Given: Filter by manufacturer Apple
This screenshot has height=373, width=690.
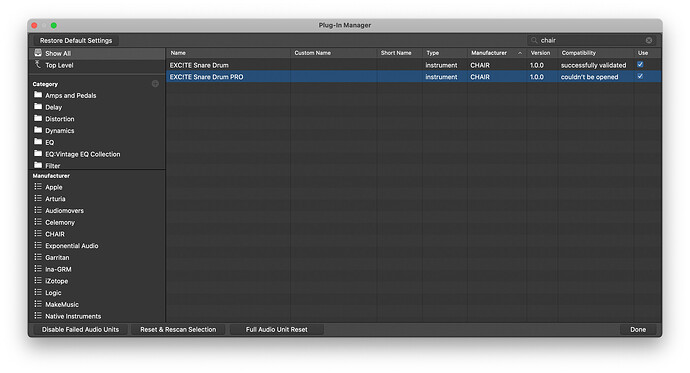Looking at the screenshot, I should 97,187.
